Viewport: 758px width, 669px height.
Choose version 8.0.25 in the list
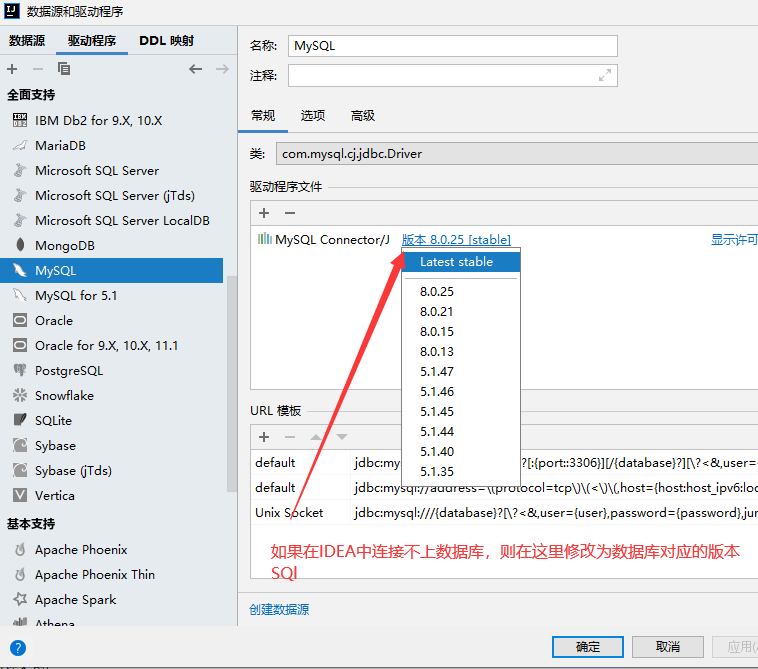point(461,291)
